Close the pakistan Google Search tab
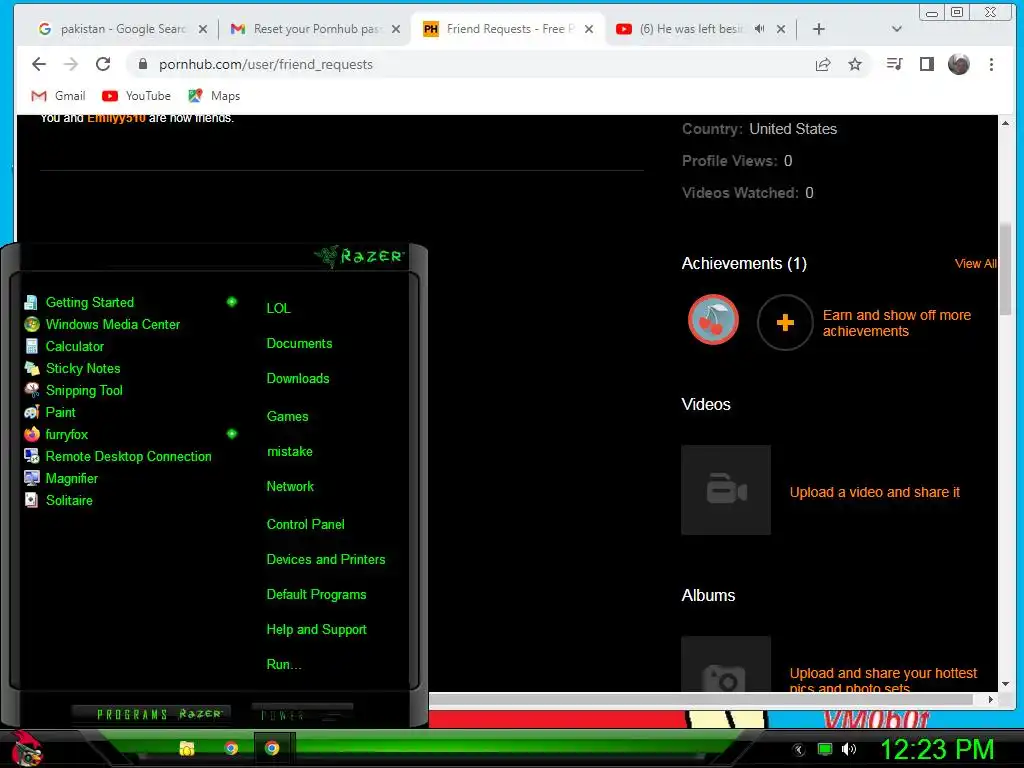Viewport: 1024px width, 768px height. tap(202, 29)
